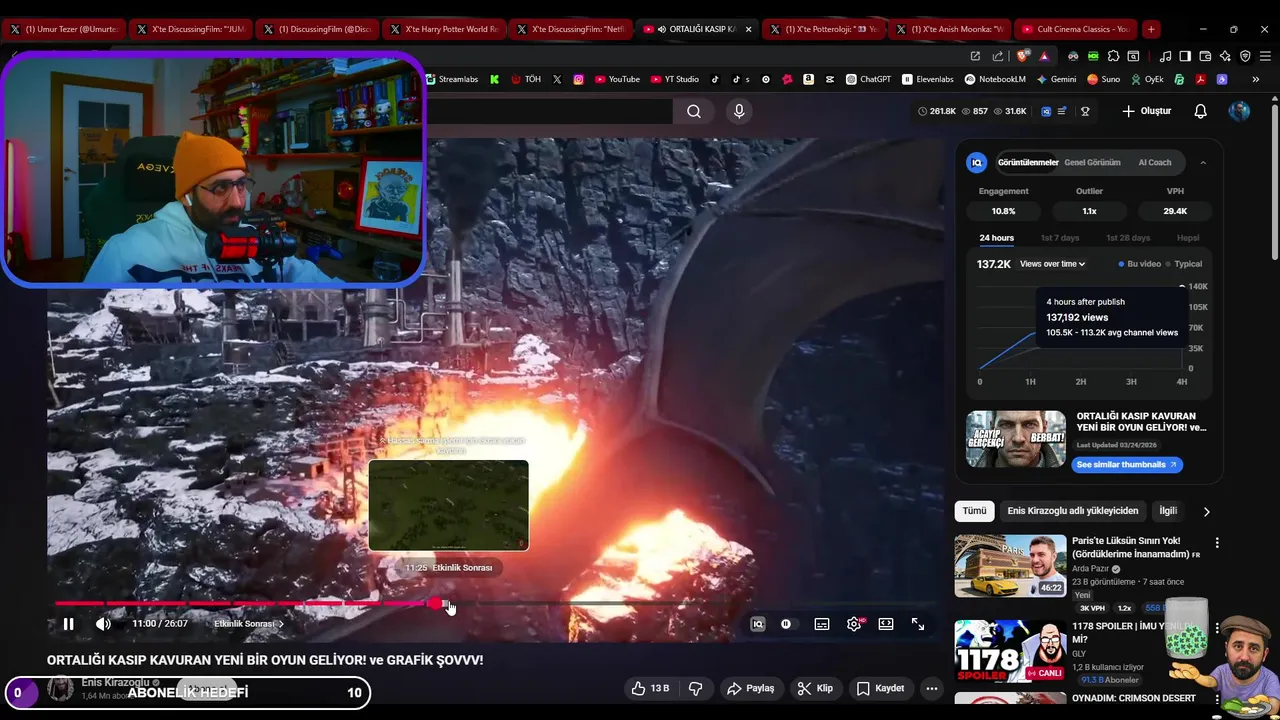This screenshot has height=720, width=1280.
Task: Switch to Genel Görünüm tab
Action: tap(1092, 162)
